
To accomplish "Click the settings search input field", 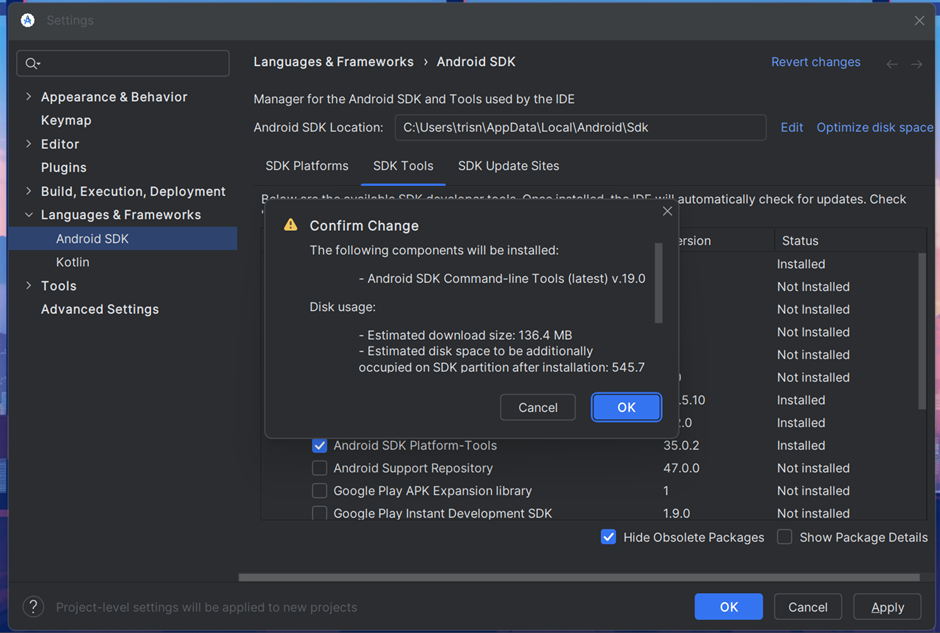I will (123, 64).
